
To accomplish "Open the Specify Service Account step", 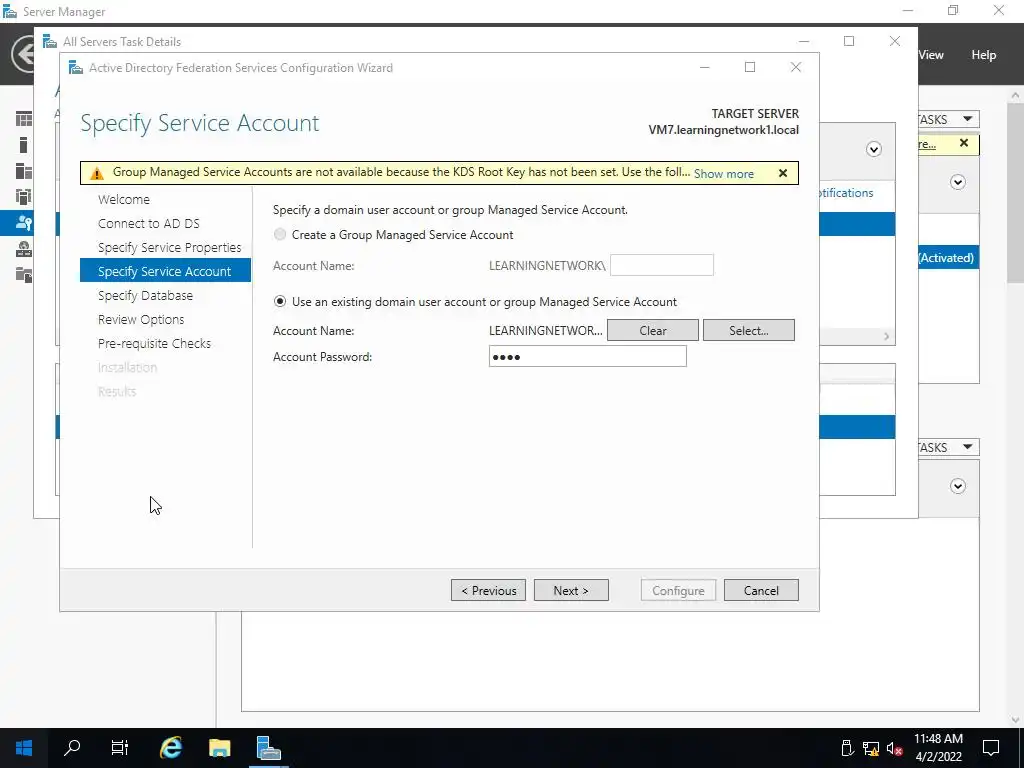I will (x=165, y=271).
